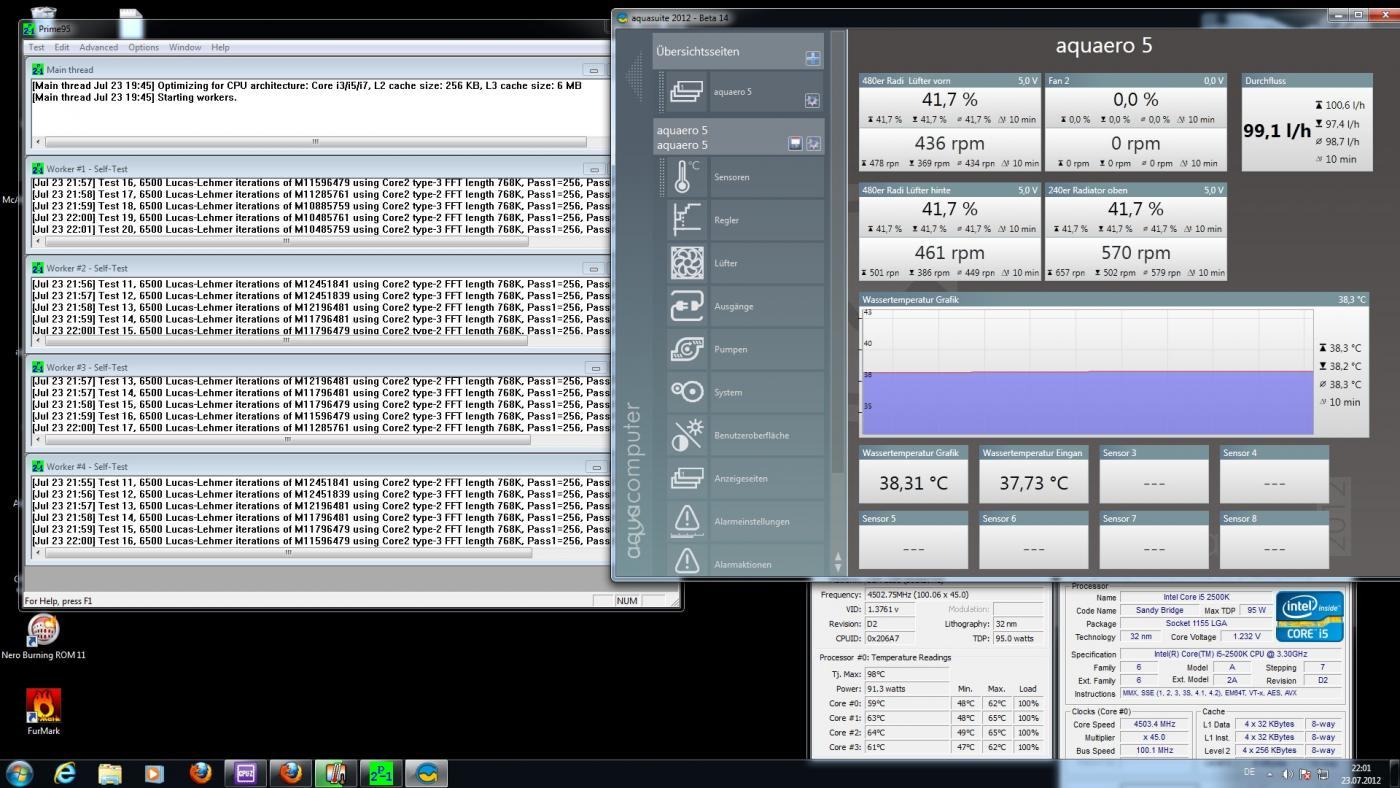Click the DE language indicator in the tray

pyautogui.click(x=1249, y=772)
